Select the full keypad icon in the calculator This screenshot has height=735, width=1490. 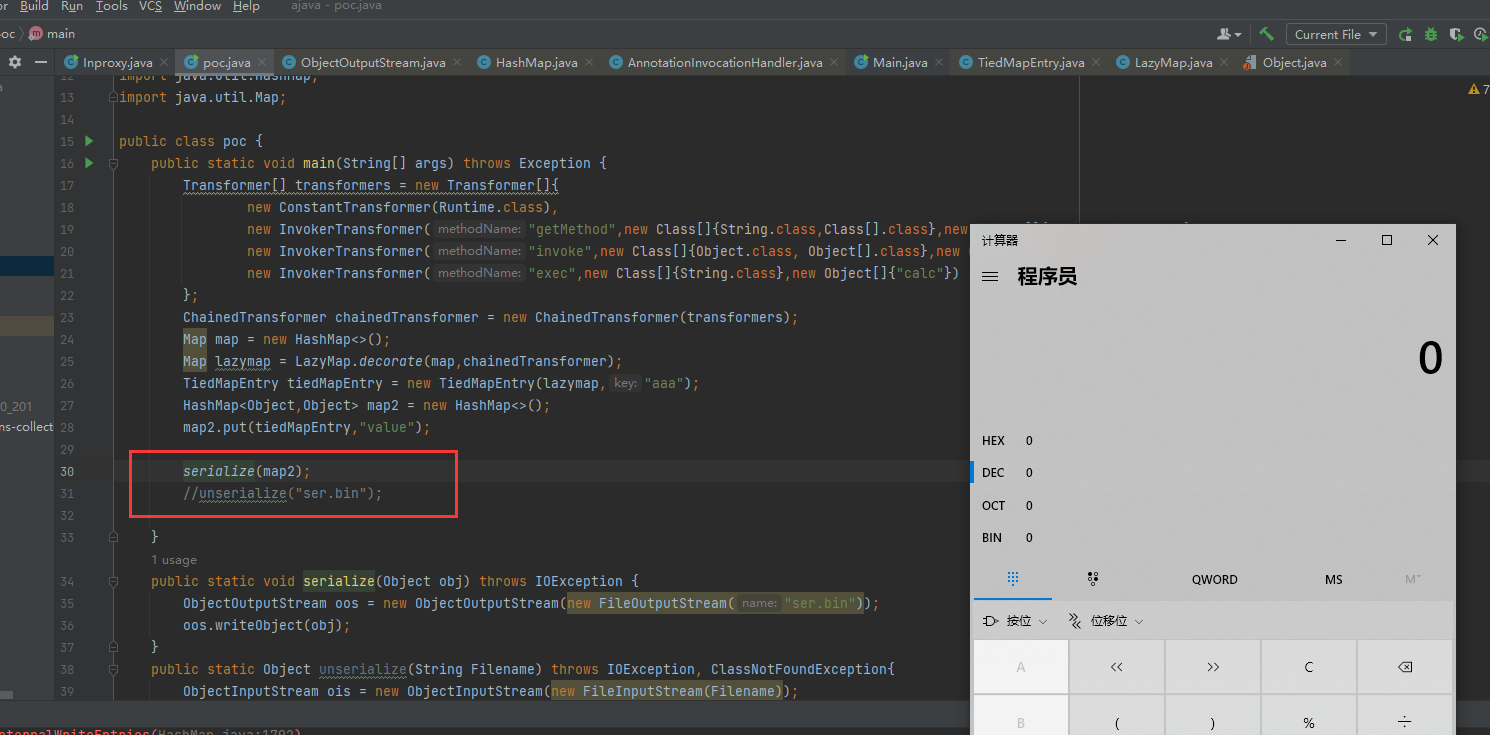1013,579
